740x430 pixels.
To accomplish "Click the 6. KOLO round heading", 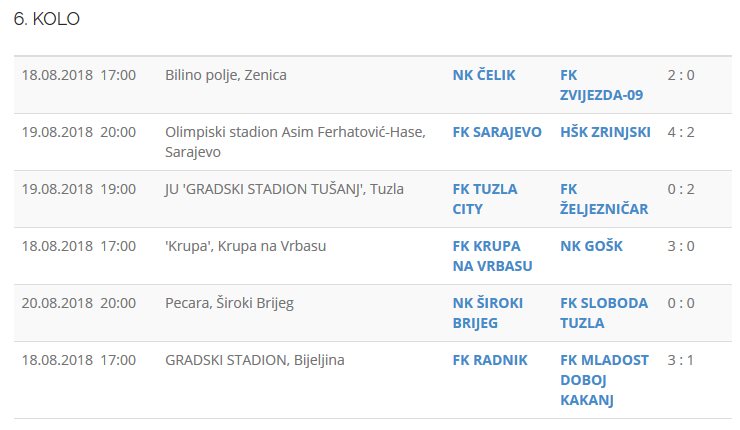I will pyautogui.click(x=47, y=20).
